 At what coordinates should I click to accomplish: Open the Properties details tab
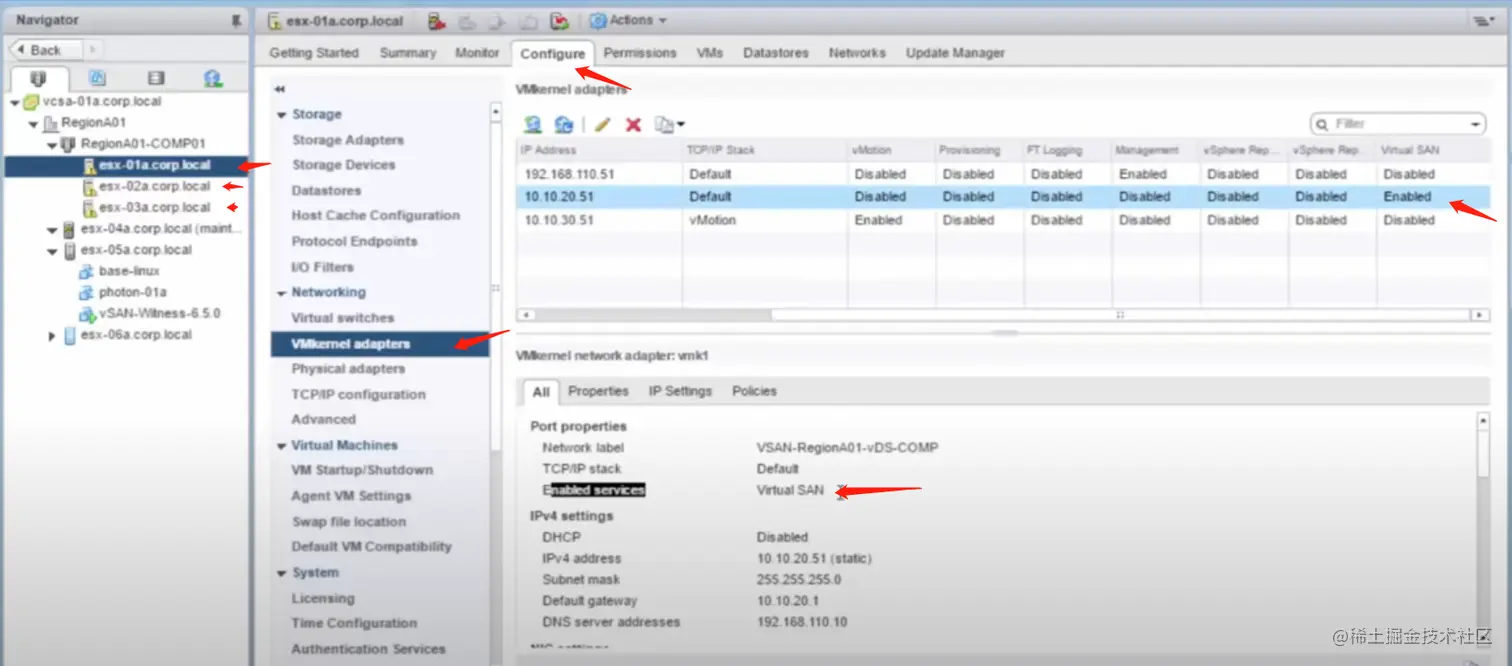(598, 391)
